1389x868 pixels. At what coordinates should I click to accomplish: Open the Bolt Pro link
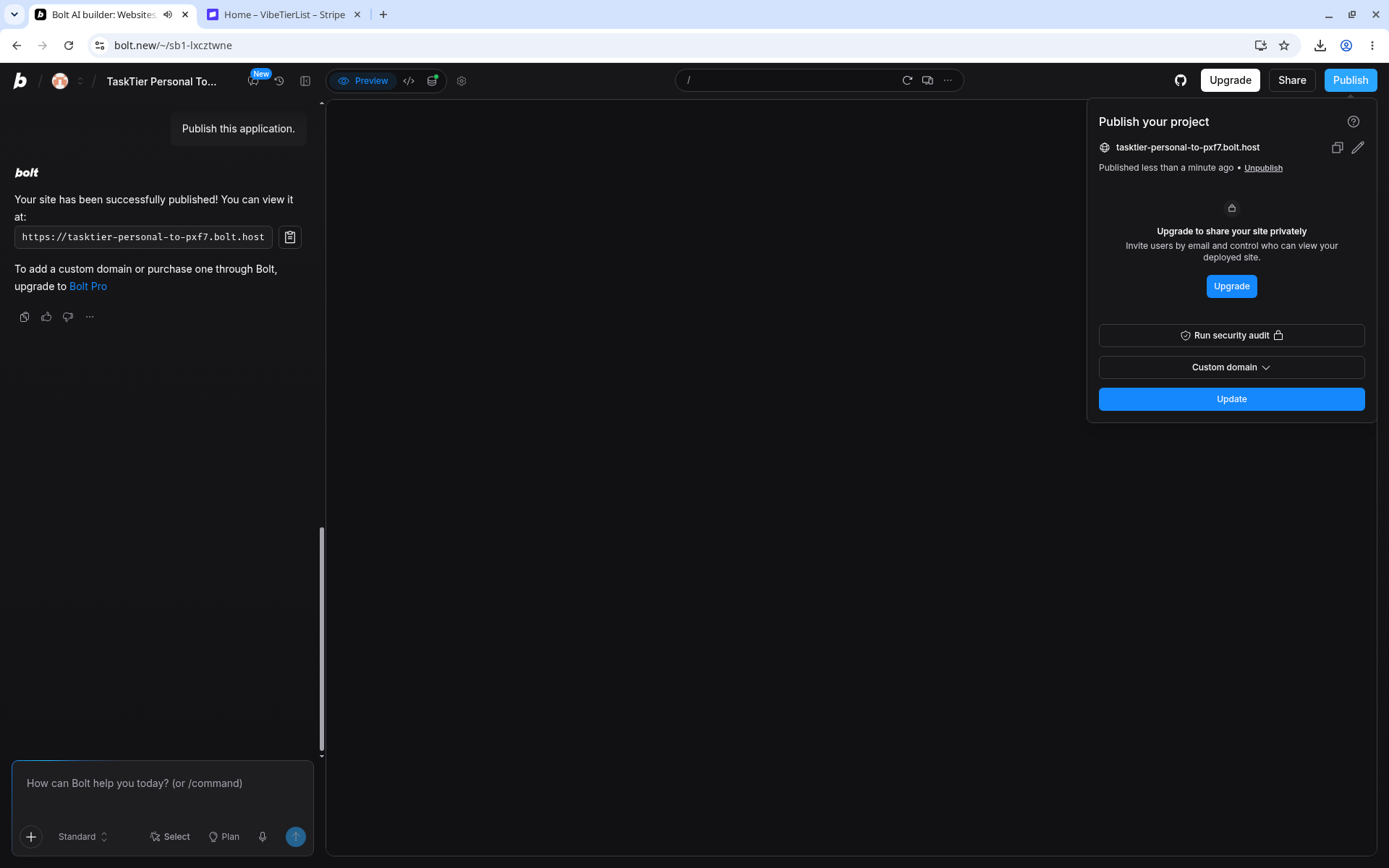88,286
